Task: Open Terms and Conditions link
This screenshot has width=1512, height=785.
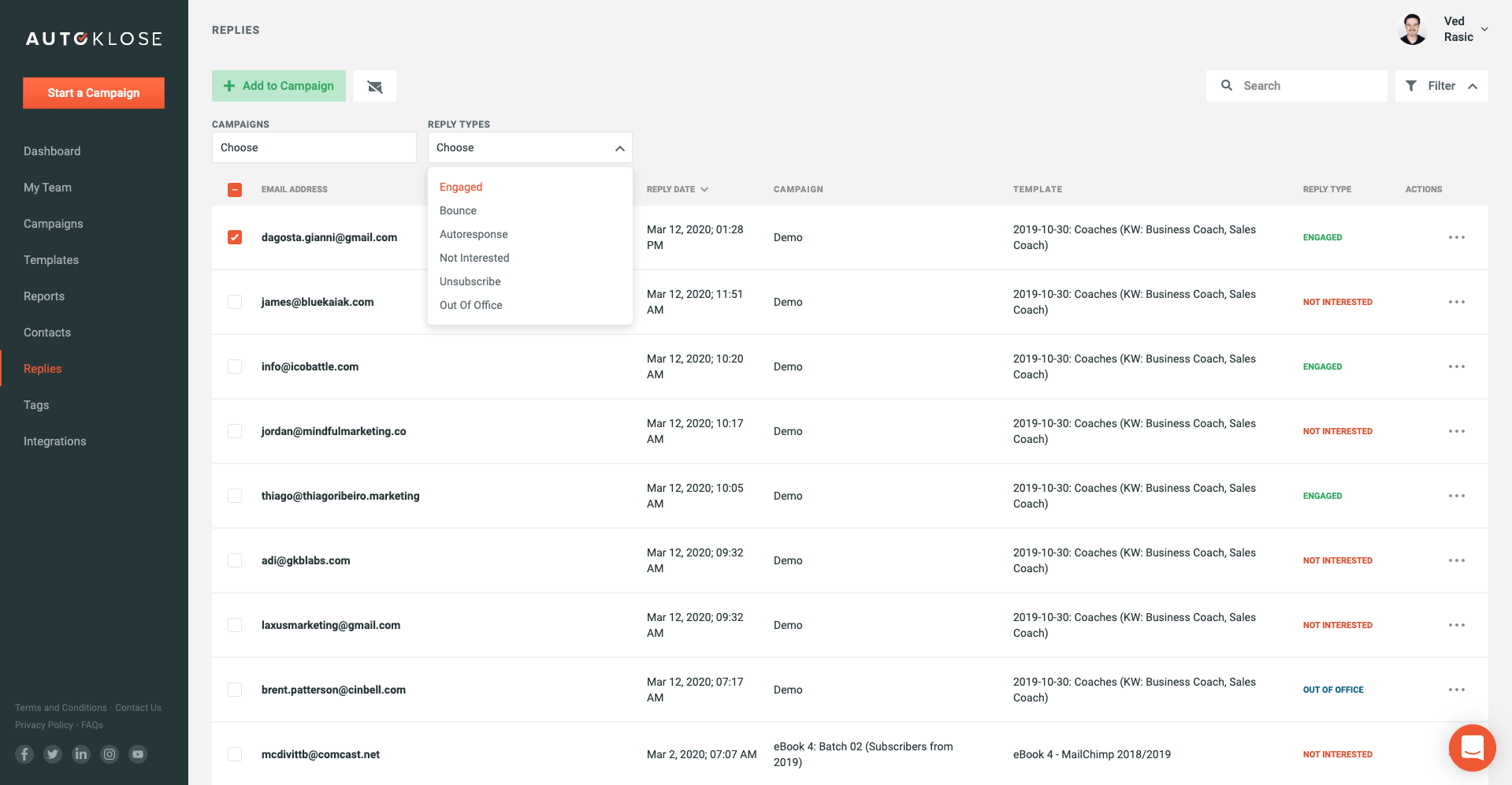Action: tap(61, 708)
